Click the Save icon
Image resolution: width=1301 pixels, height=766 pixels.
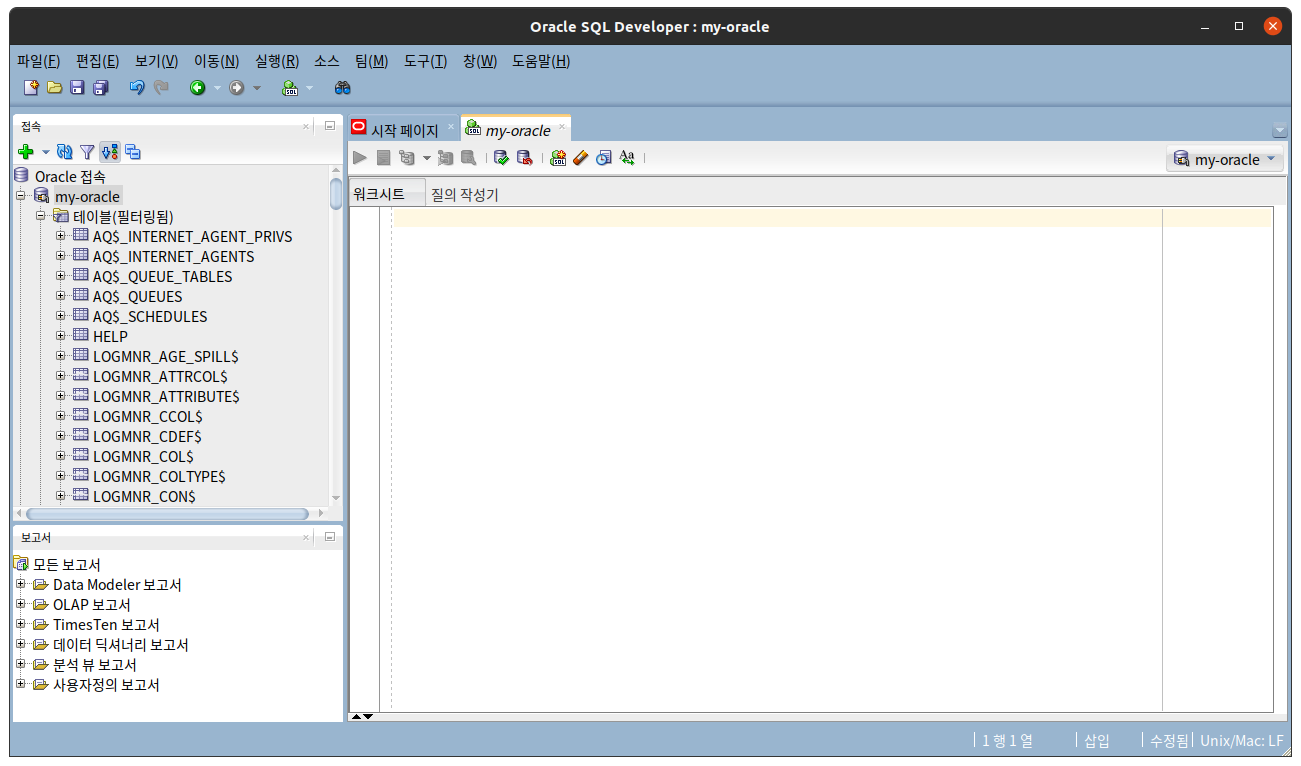(x=77, y=88)
